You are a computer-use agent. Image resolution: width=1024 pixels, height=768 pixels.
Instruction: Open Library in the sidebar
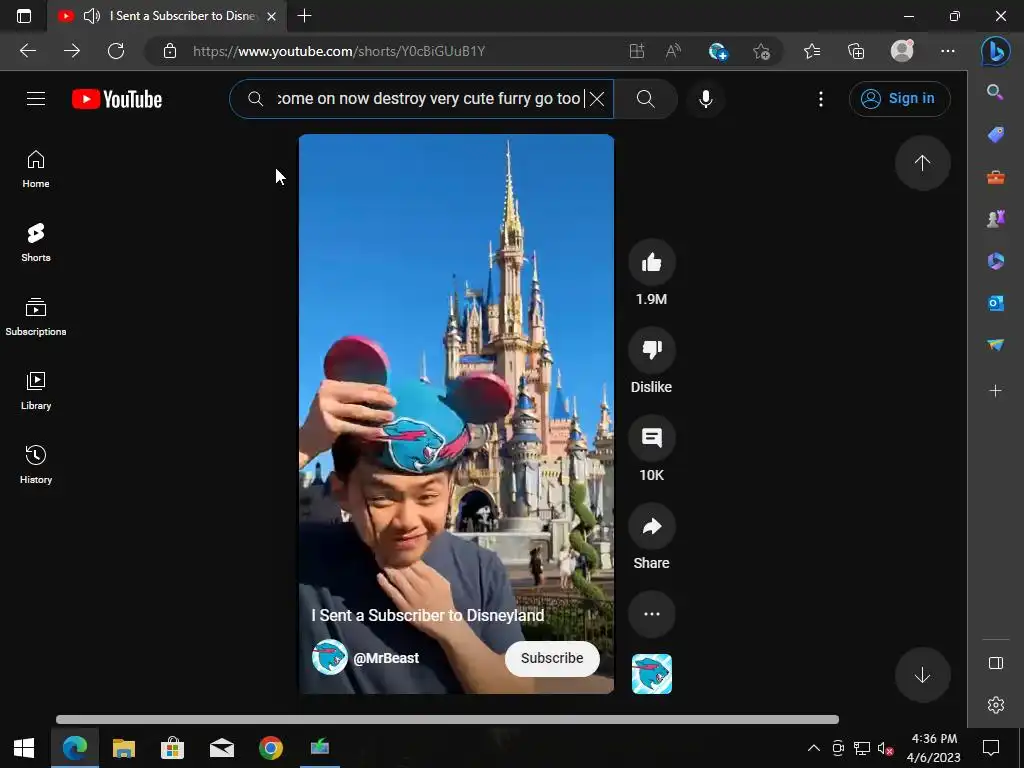point(36,391)
